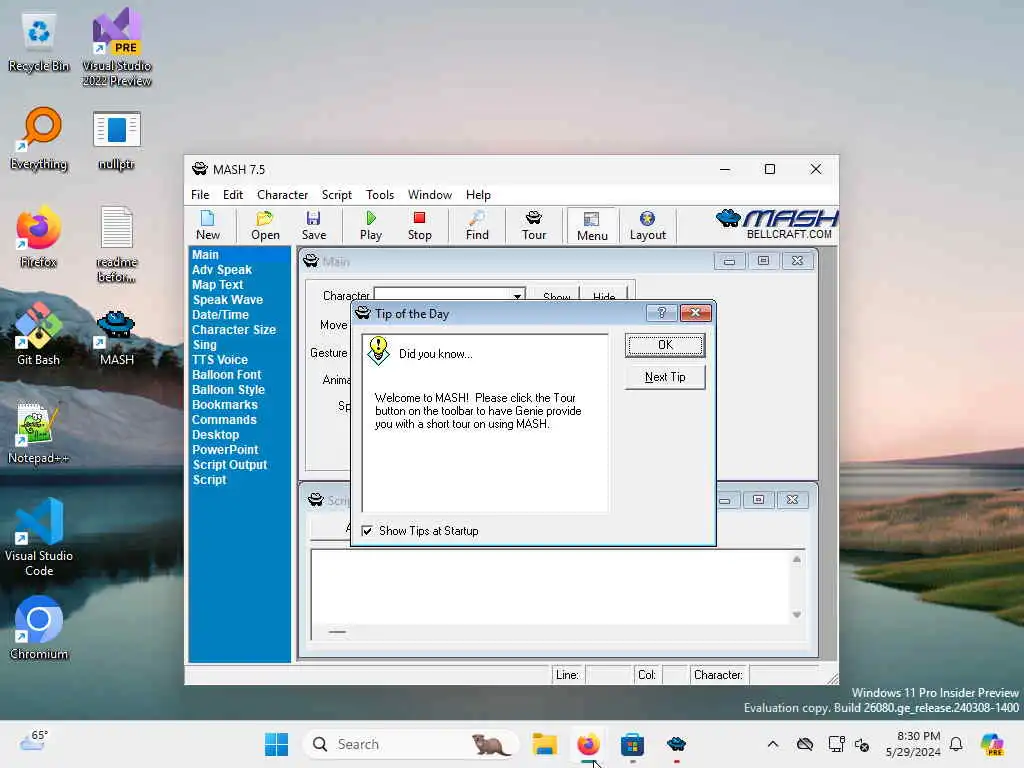Expand the system tray hidden icons chevron
This screenshot has width=1024, height=768.
click(773, 744)
